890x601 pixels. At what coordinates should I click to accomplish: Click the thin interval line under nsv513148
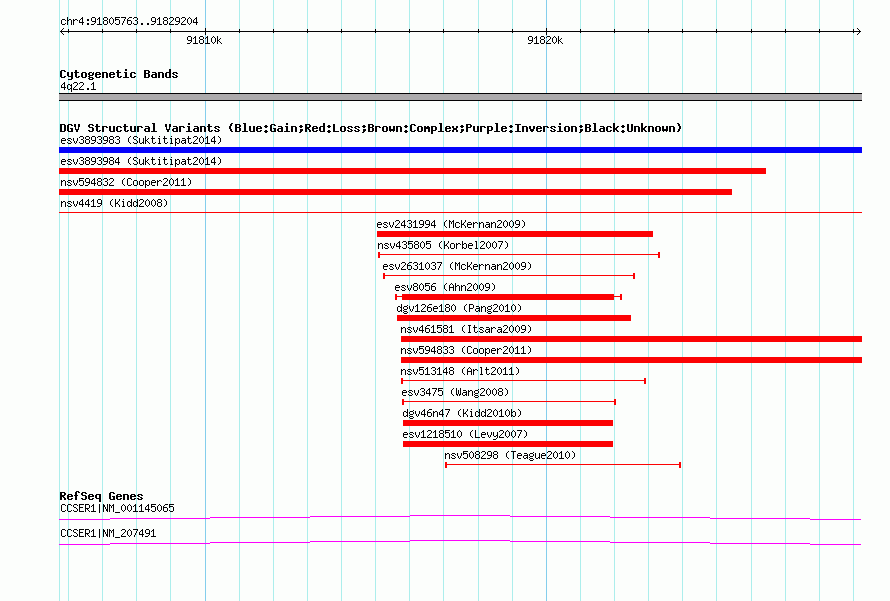523,381
